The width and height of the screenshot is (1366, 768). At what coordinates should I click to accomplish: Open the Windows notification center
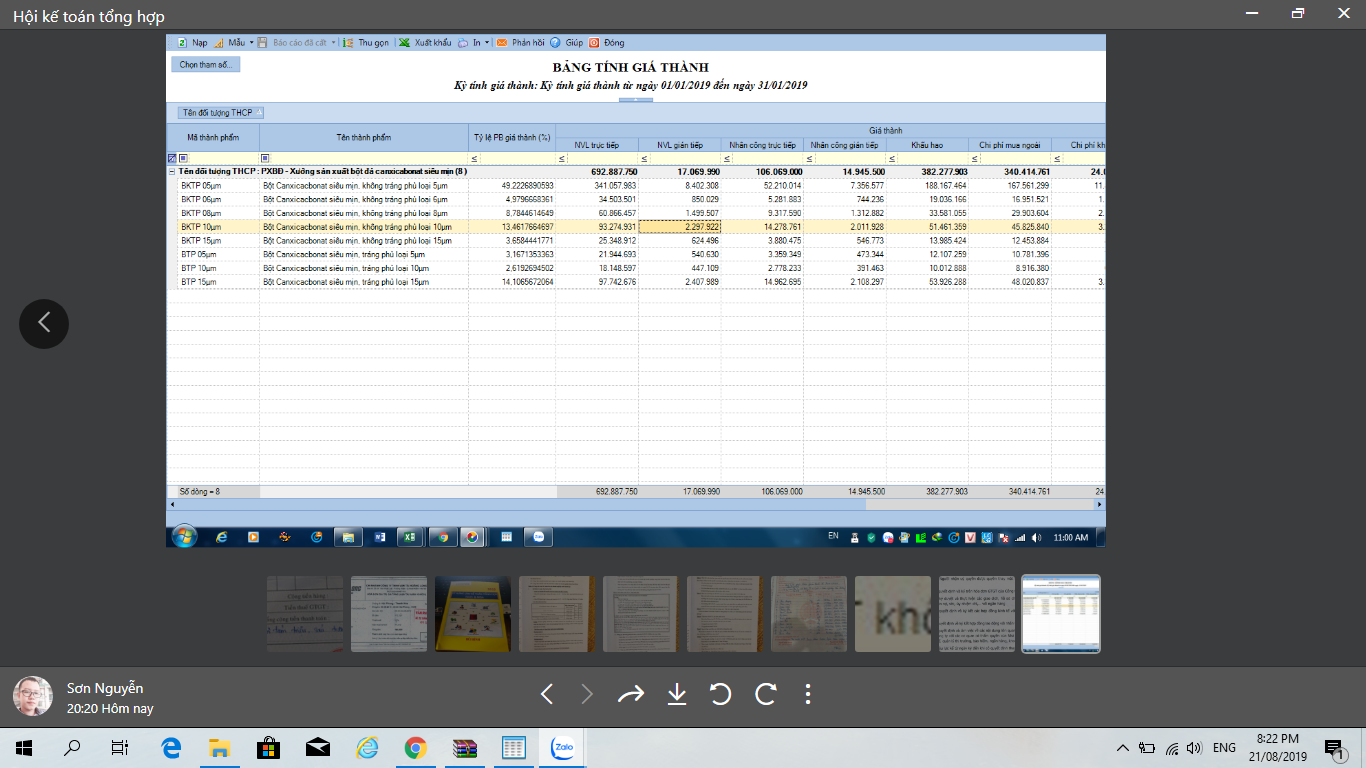1333,747
